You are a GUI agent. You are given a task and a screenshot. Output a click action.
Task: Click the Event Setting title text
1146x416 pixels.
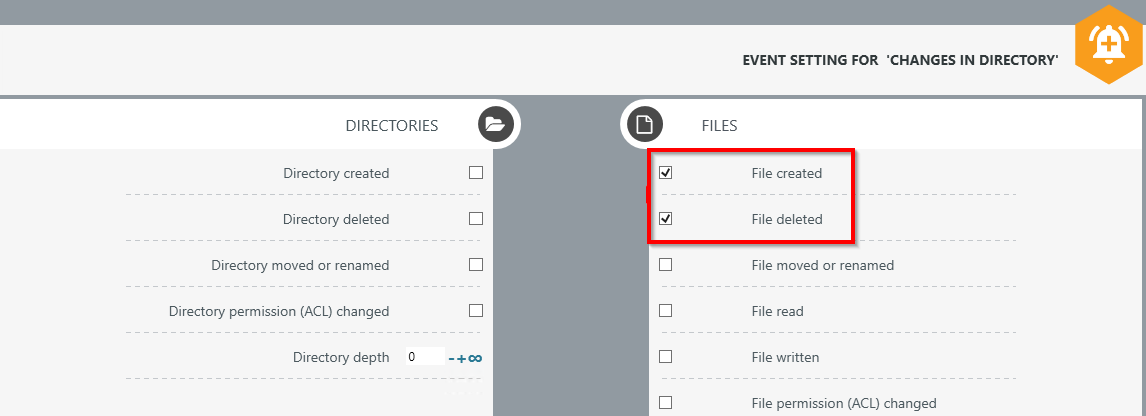coord(900,60)
